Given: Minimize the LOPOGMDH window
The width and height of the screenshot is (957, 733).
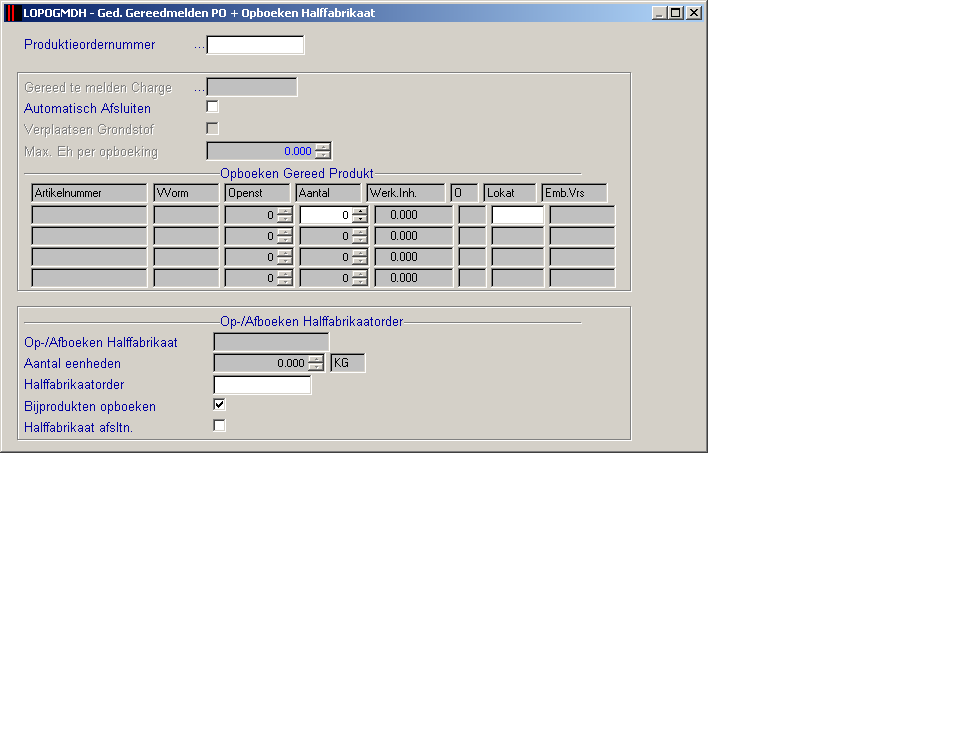Looking at the screenshot, I should tap(659, 13).
